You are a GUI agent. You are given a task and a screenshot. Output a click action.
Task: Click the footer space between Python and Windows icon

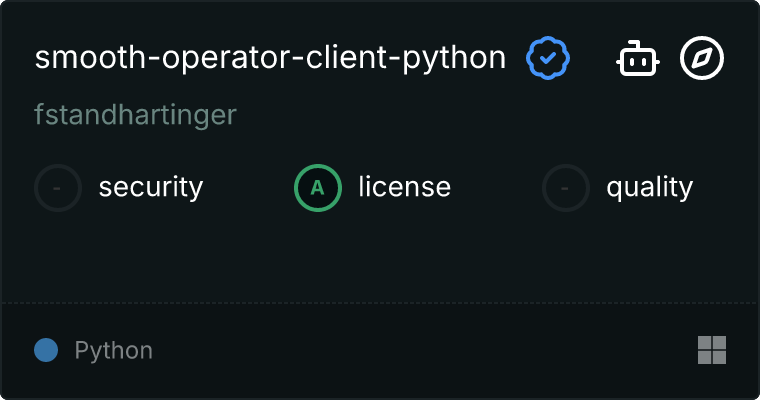[x=420, y=350]
